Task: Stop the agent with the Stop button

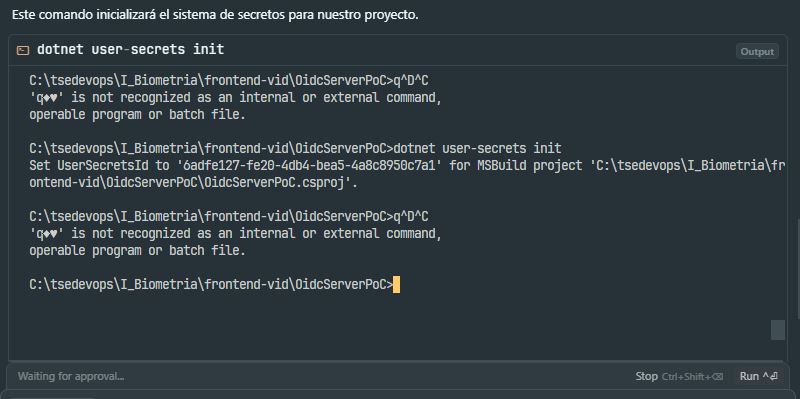Action: coord(646,377)
